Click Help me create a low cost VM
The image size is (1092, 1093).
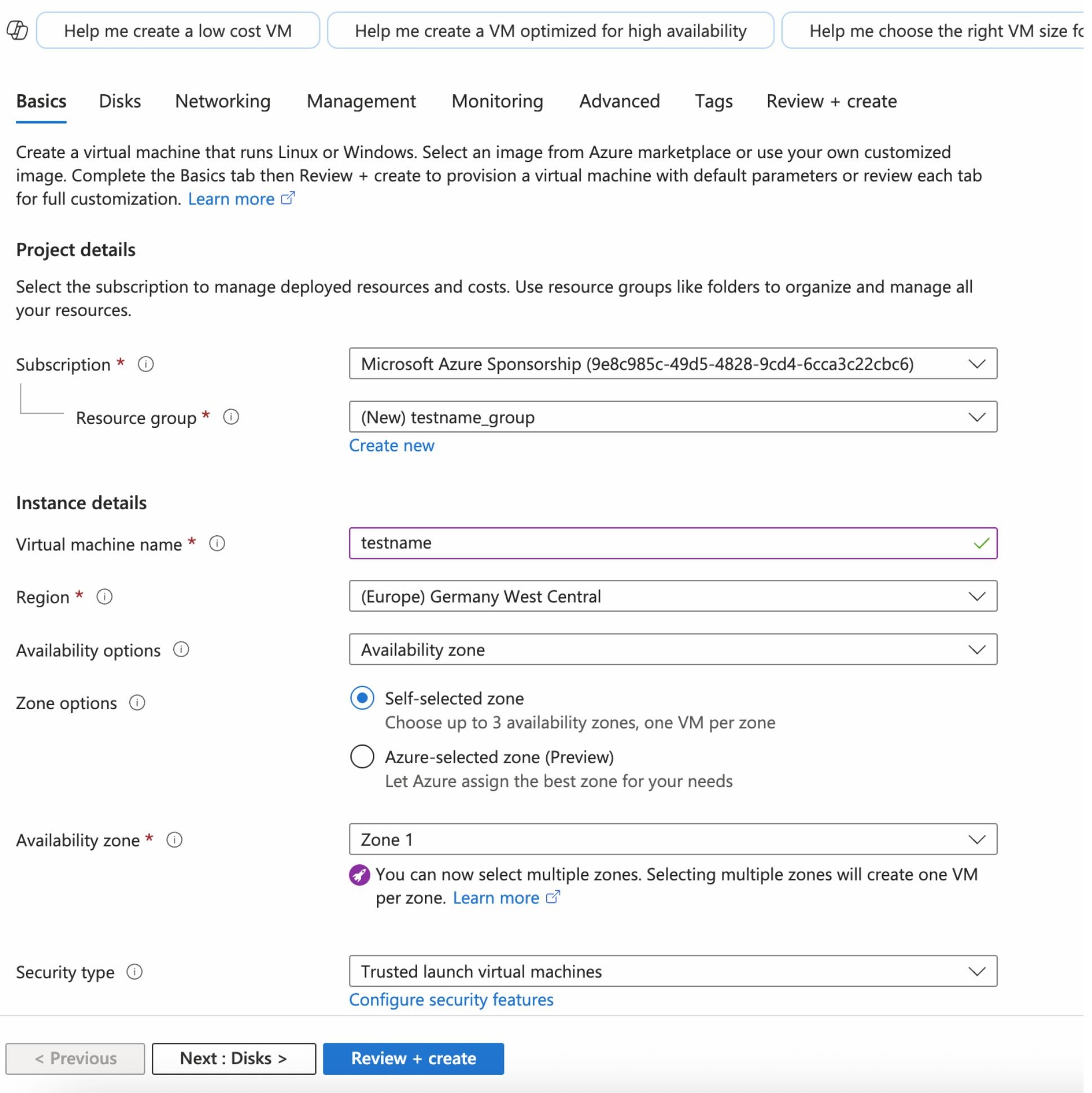179,30
